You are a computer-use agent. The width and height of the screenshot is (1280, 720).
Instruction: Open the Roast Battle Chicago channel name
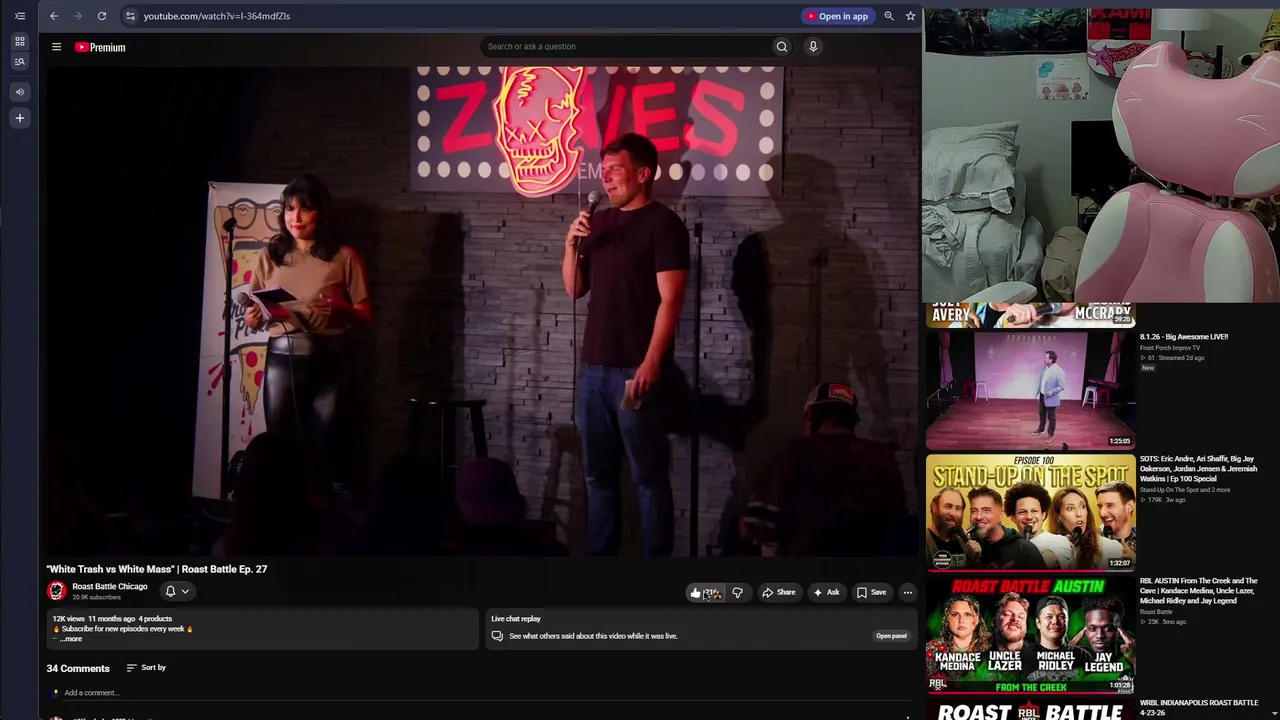pyautogui.click(x=110, y=587)
